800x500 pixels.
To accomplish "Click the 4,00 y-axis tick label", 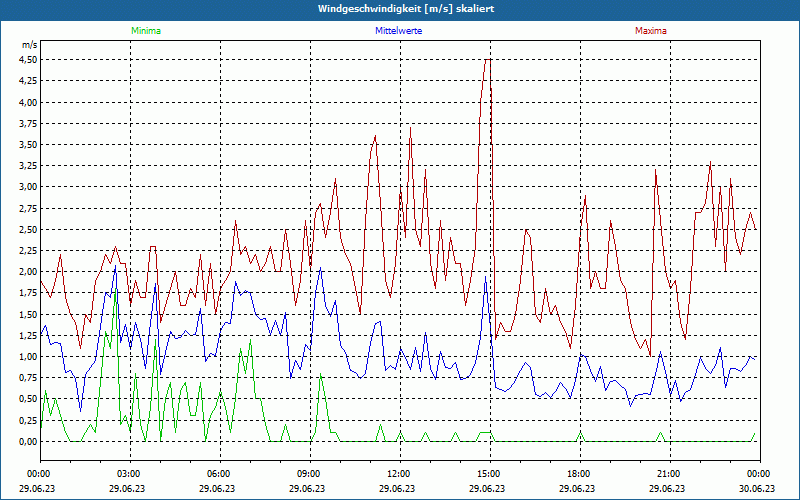I will (x=28, y=102).
